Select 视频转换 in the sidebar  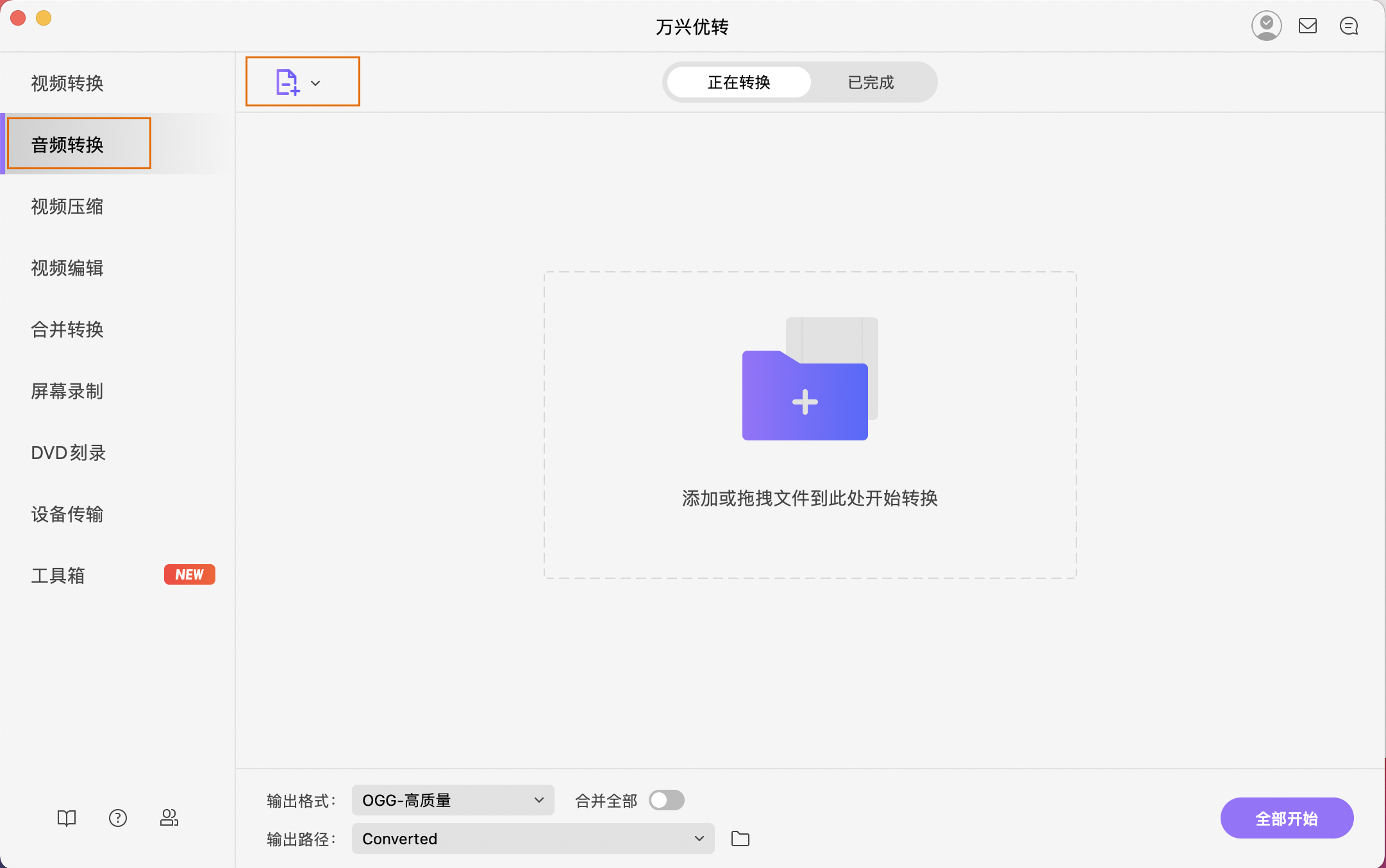[x=117, y=83]
